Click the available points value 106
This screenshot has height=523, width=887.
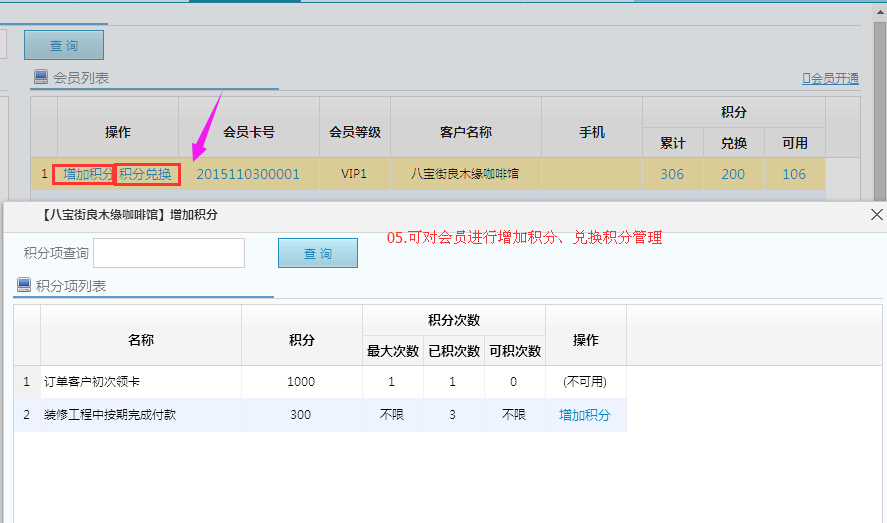[x=794, y=174]
